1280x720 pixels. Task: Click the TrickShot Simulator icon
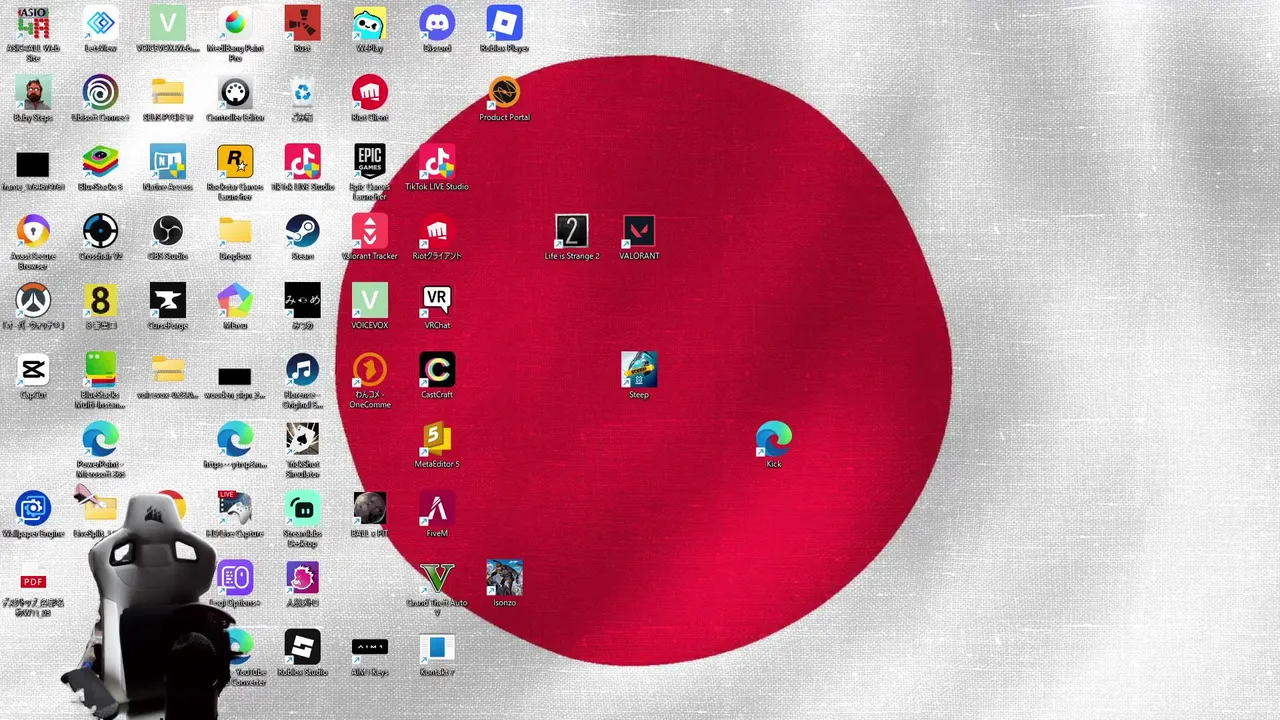pos(302,440)
